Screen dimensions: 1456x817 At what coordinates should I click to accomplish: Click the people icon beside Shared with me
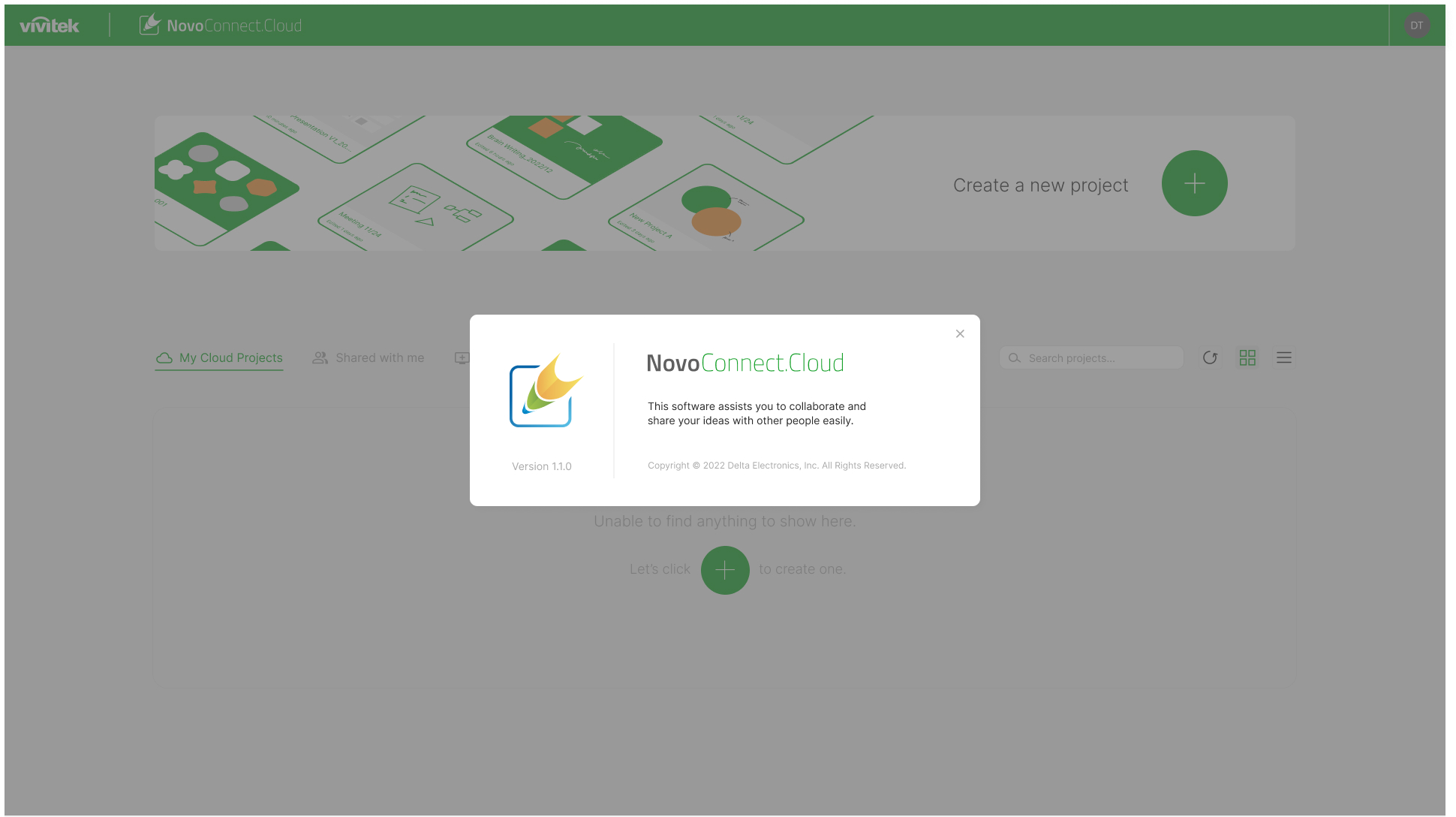click(x=320, y=358)
